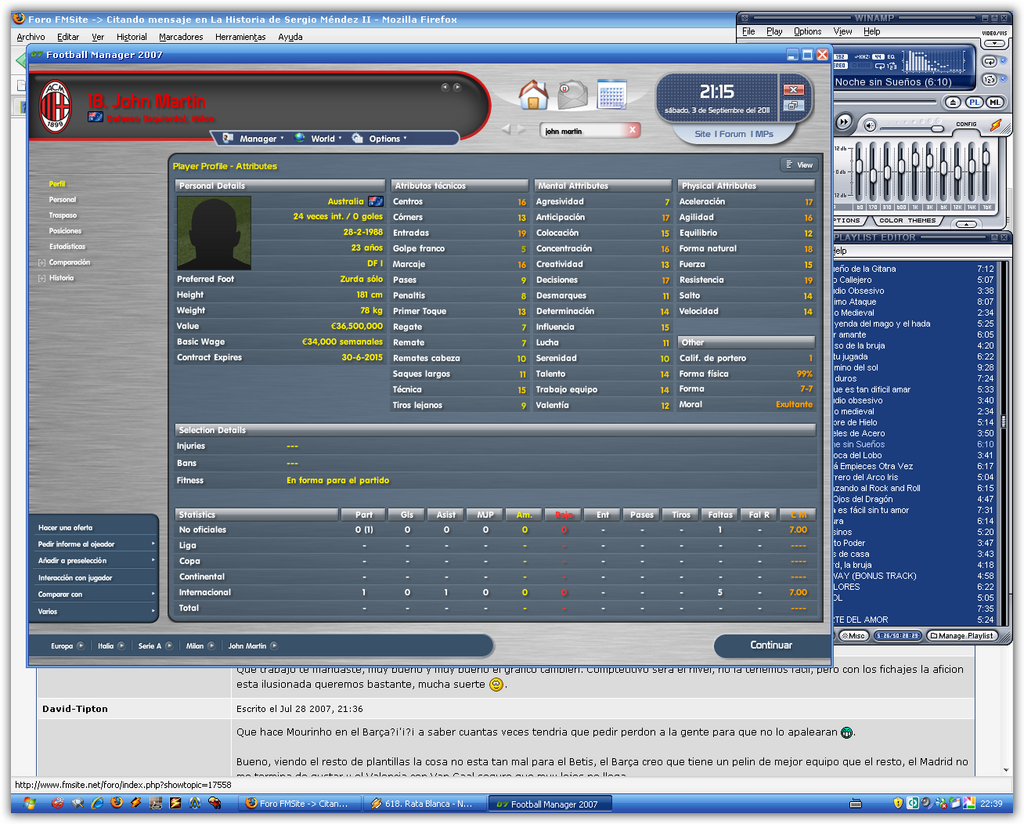Toggle the Winamp media library ML button
This screenshot has height=824, width=1024.
(x=995, y=103)
